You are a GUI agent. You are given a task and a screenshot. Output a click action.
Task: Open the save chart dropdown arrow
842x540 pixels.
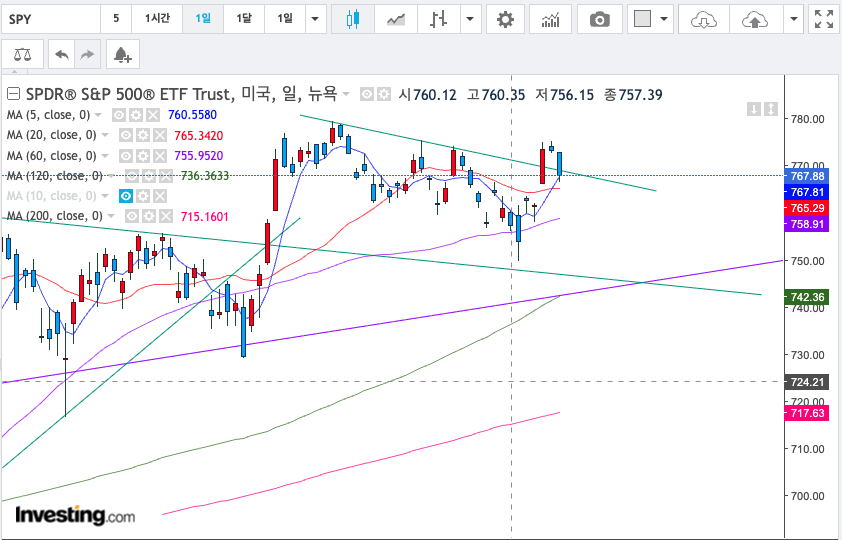tap(794, 19)
